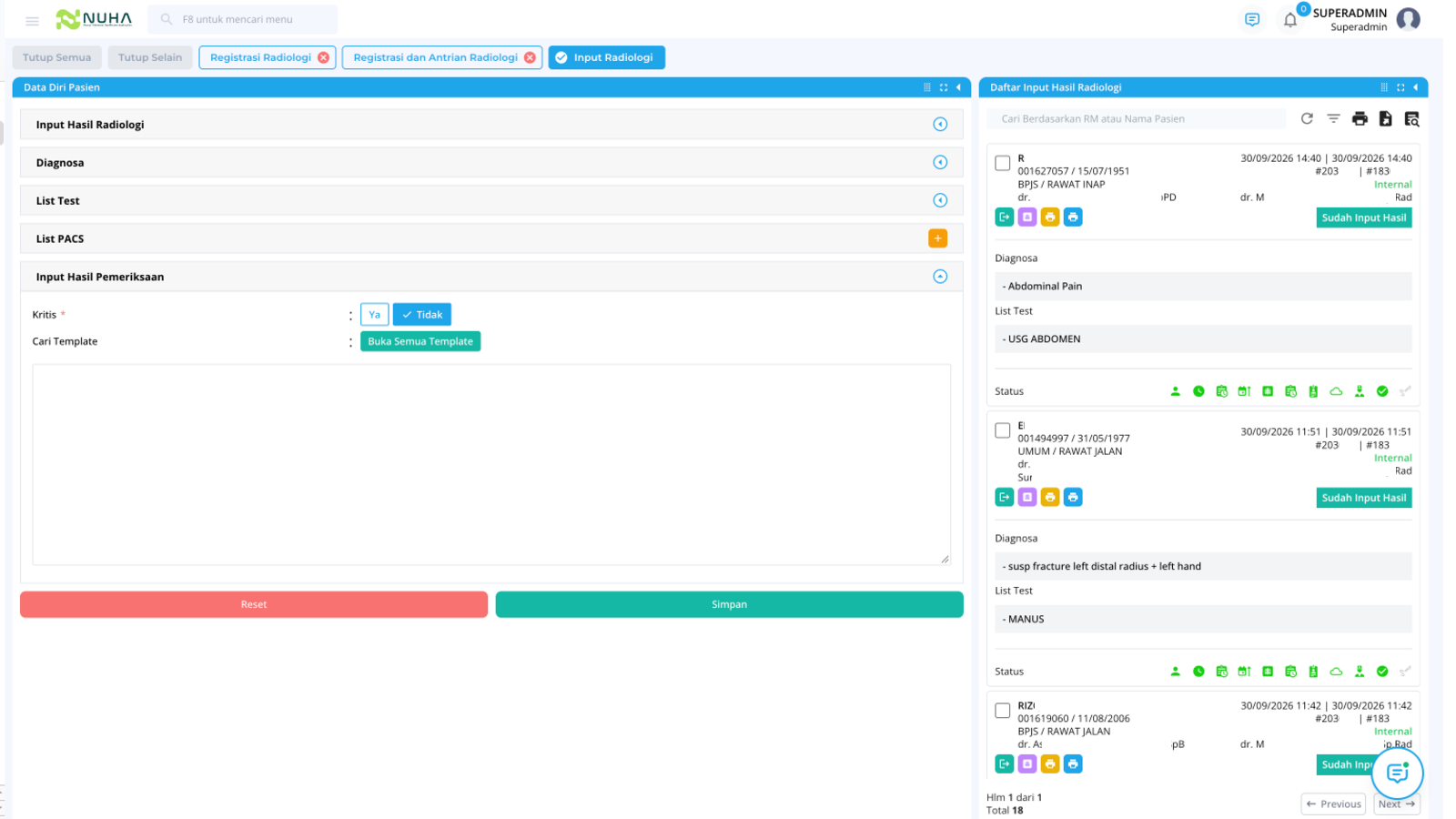Open the chat messages icon in header
1456x819 pixels.
coord(1252,19)
